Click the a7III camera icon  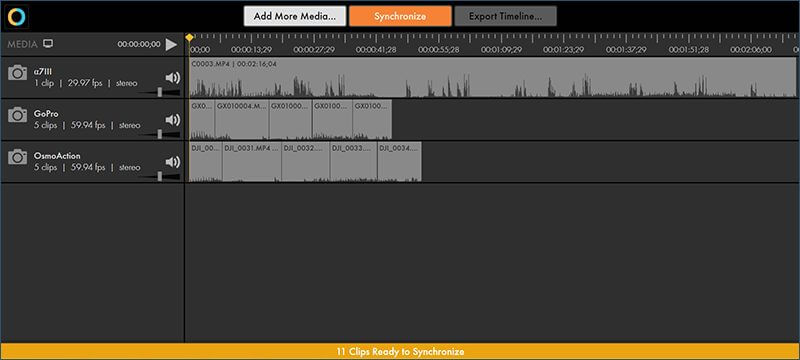coord(17,73)
